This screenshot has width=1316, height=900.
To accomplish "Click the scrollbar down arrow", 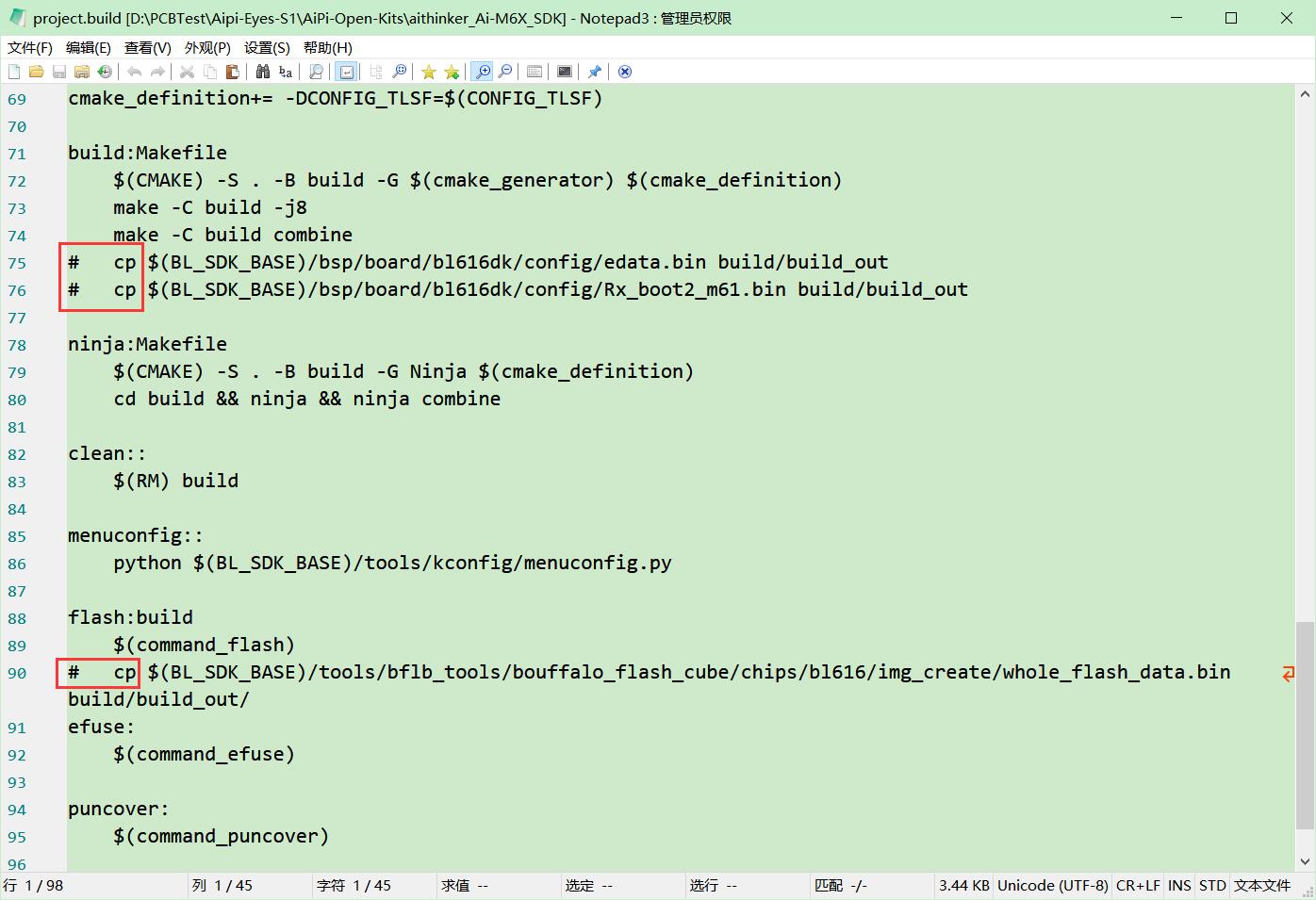I will pyautogui.click(x=1306, y=861).
